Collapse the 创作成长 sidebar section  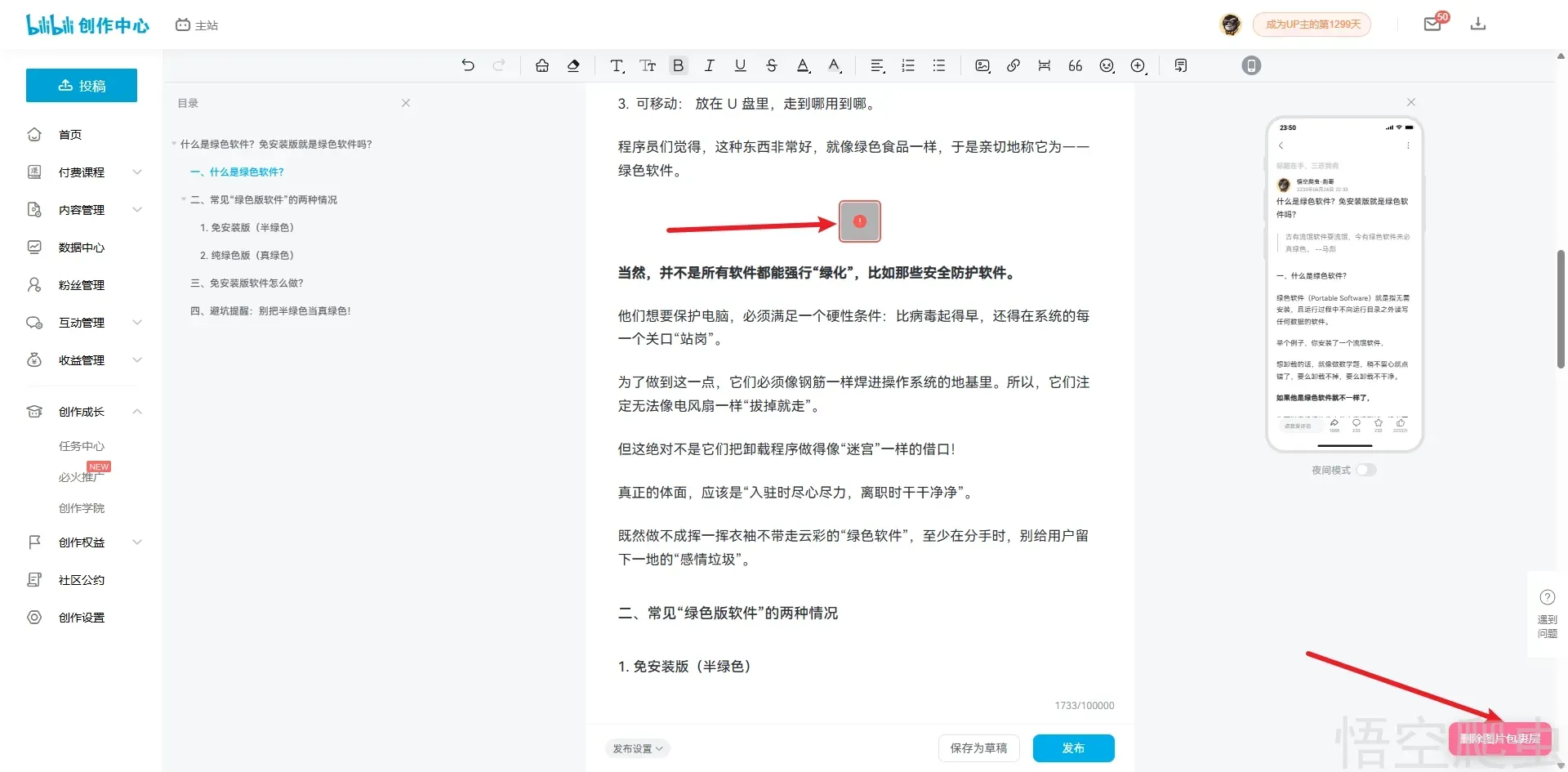coord(137,412)
